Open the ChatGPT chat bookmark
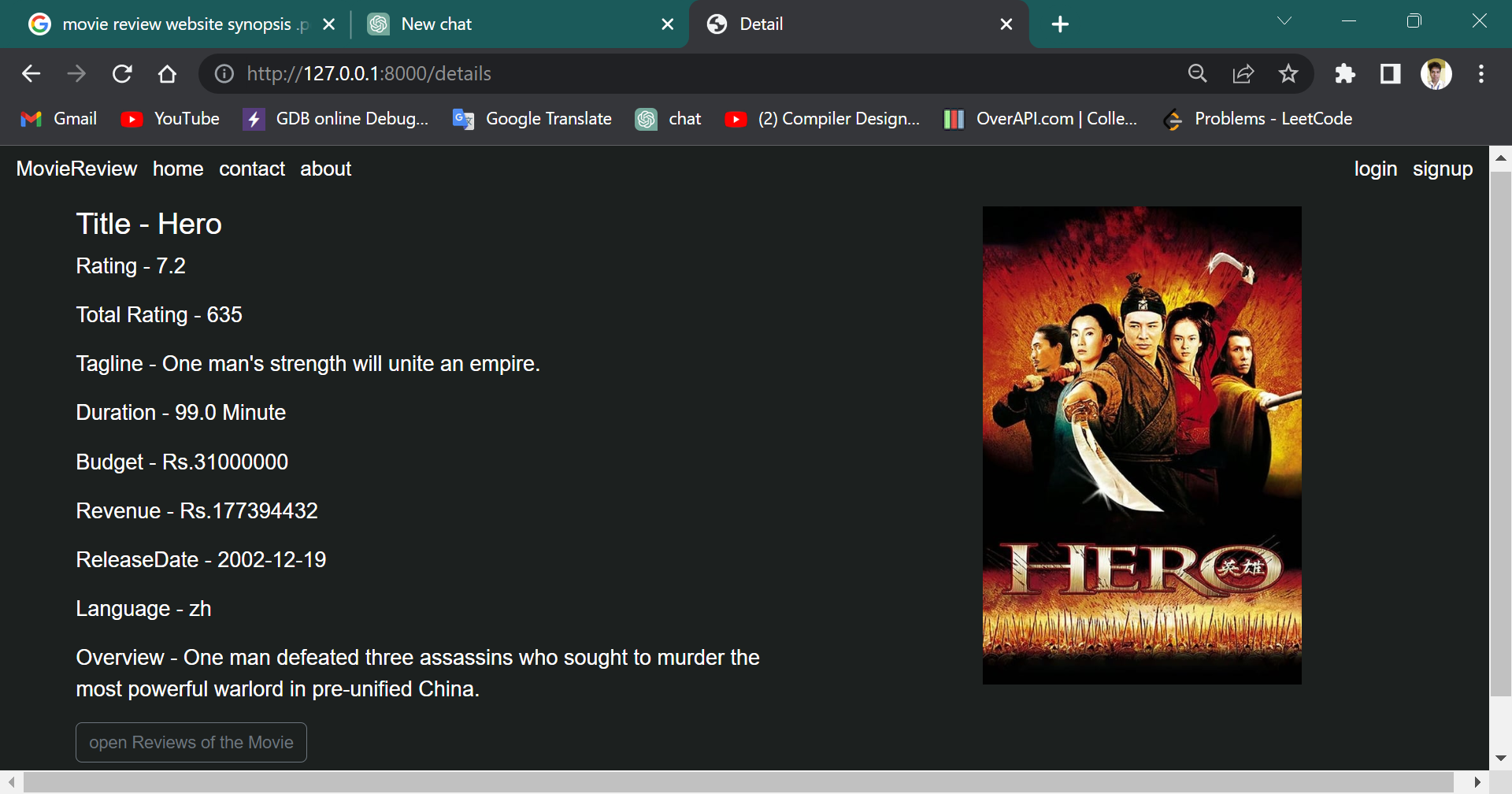Viewport: 1512px width, 794px height. 667,118
